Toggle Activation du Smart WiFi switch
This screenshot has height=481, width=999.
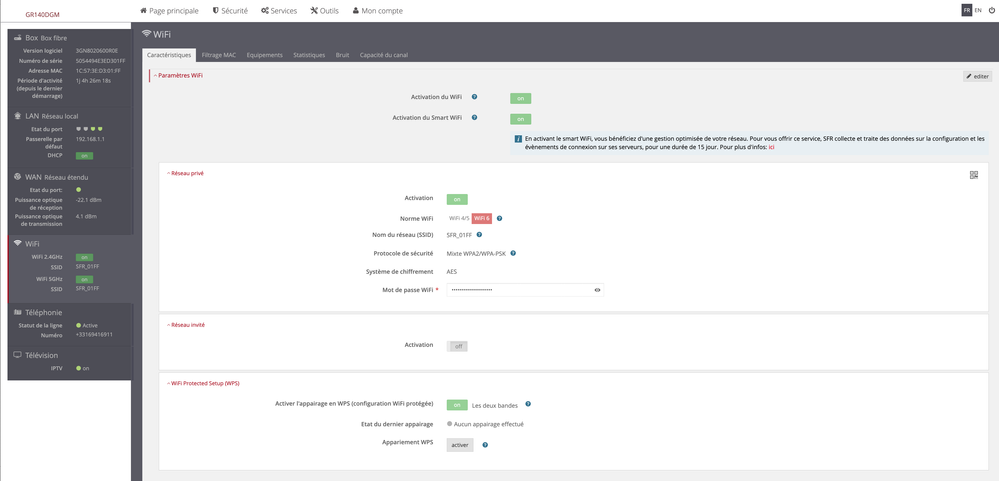[520, 119]
